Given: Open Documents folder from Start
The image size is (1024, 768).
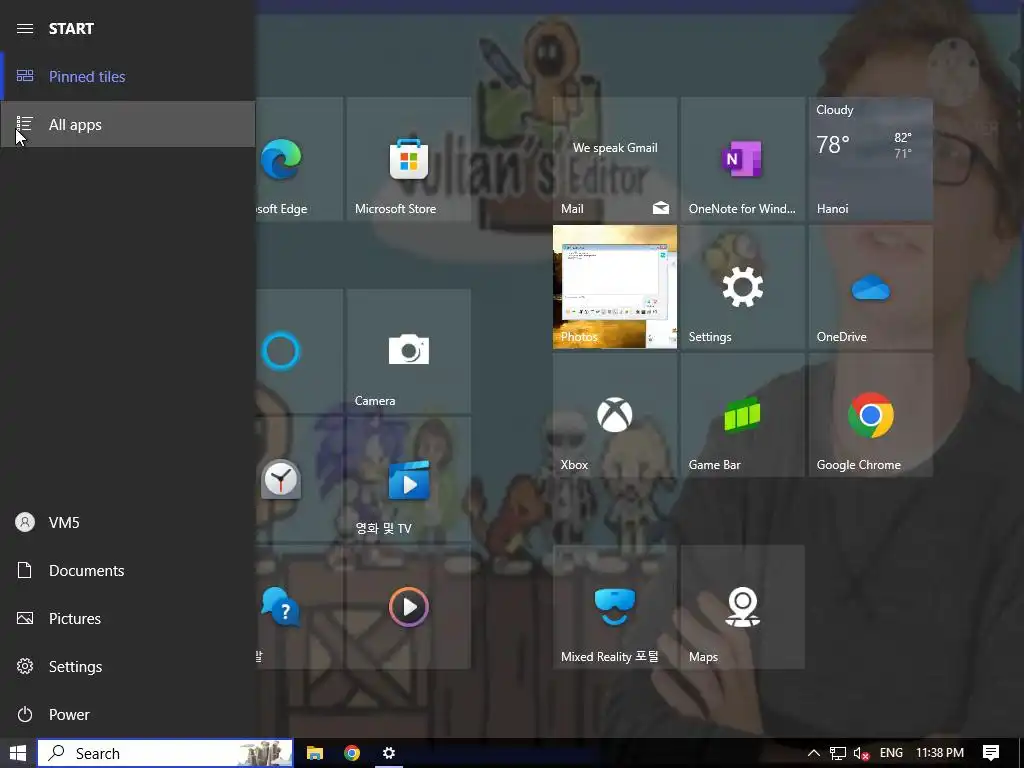Looking at the screenshot, I should coord(127,570).
